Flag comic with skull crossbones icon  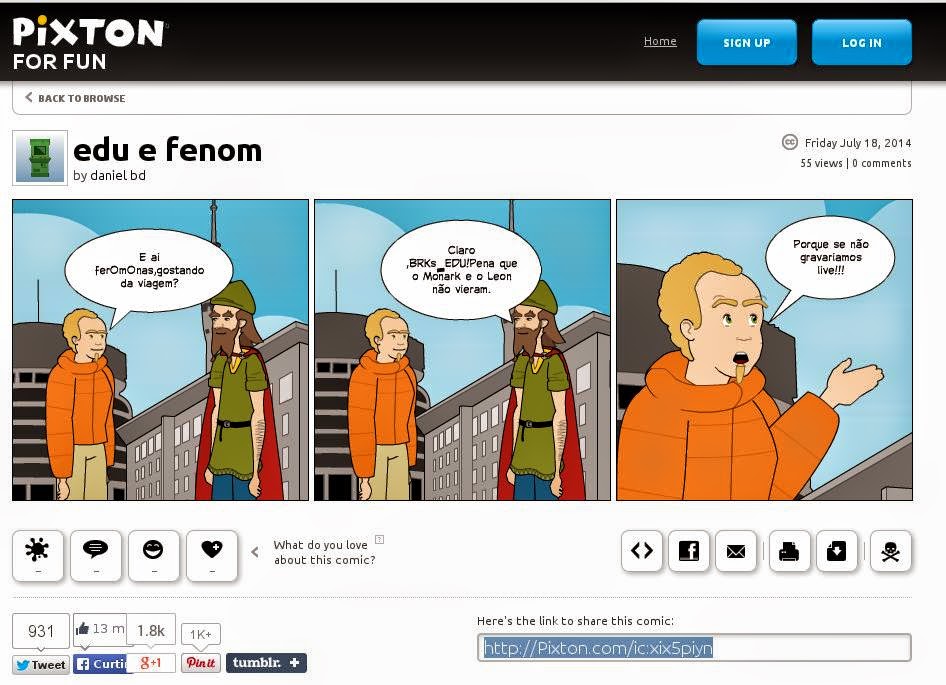tap(890, 551)
